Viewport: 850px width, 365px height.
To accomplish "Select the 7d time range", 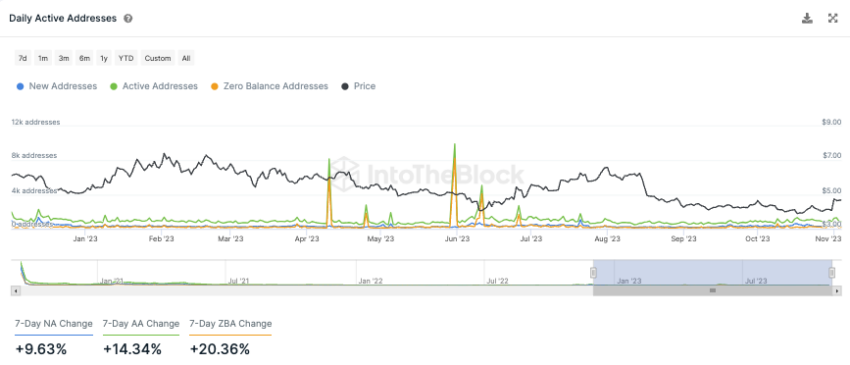I will coord(23,58).
